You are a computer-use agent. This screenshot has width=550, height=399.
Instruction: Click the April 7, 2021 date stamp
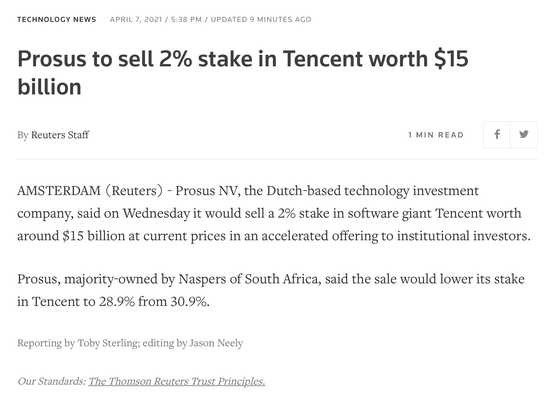click(x=136, y=20)
